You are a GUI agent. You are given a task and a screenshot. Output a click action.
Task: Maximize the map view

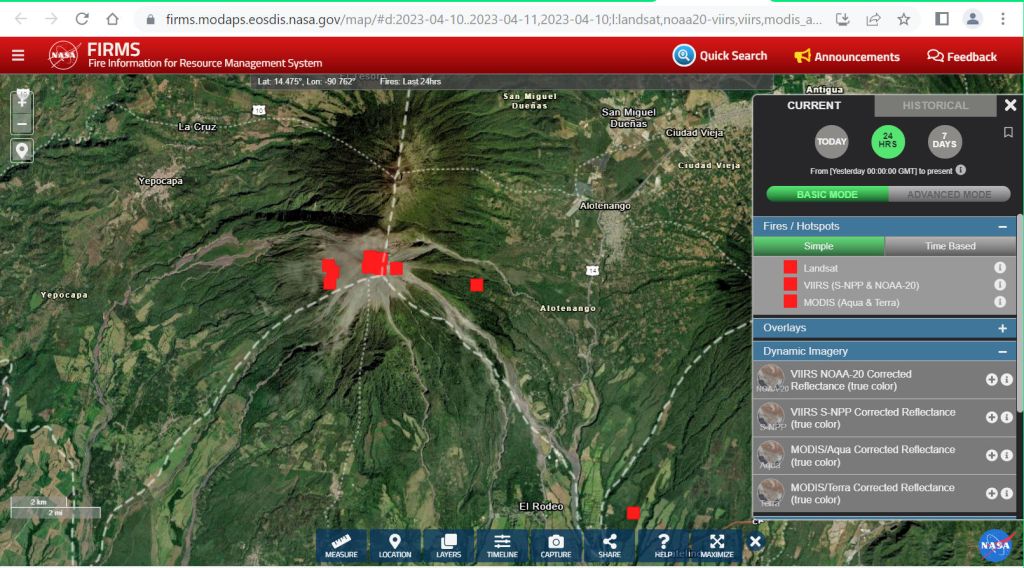point(716,545)
